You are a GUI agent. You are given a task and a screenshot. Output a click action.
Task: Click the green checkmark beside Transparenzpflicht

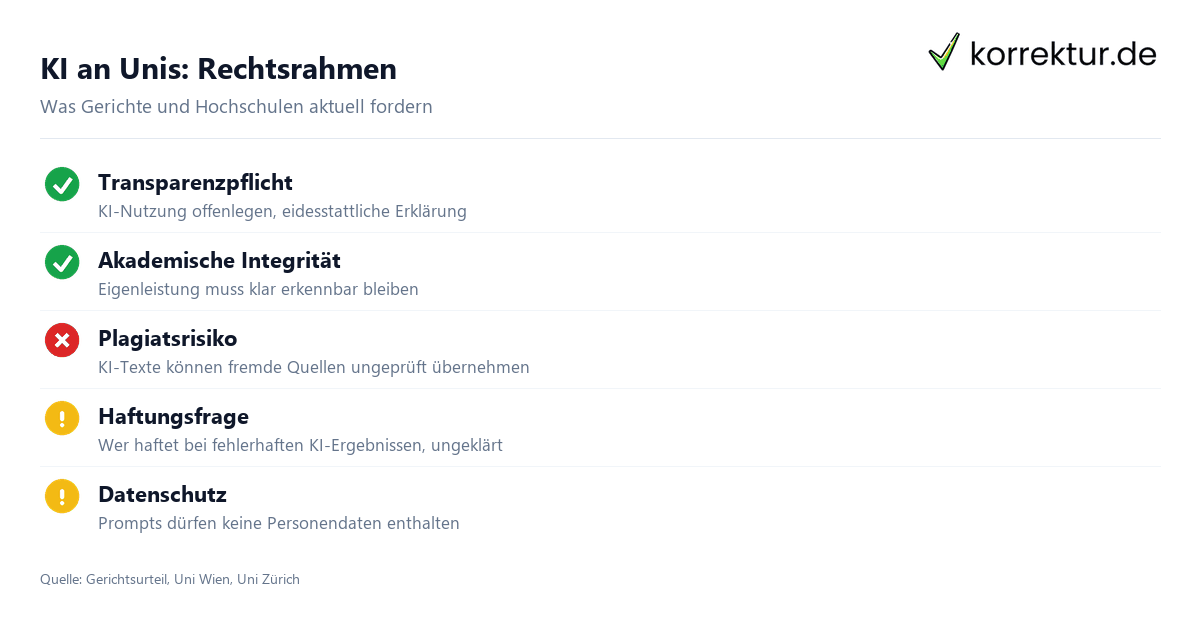tap(62, 184)
